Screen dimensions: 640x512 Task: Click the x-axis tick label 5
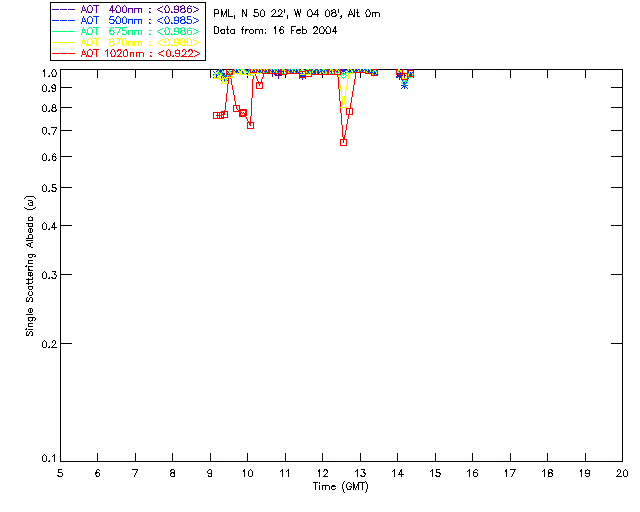(x=60, y=474)
